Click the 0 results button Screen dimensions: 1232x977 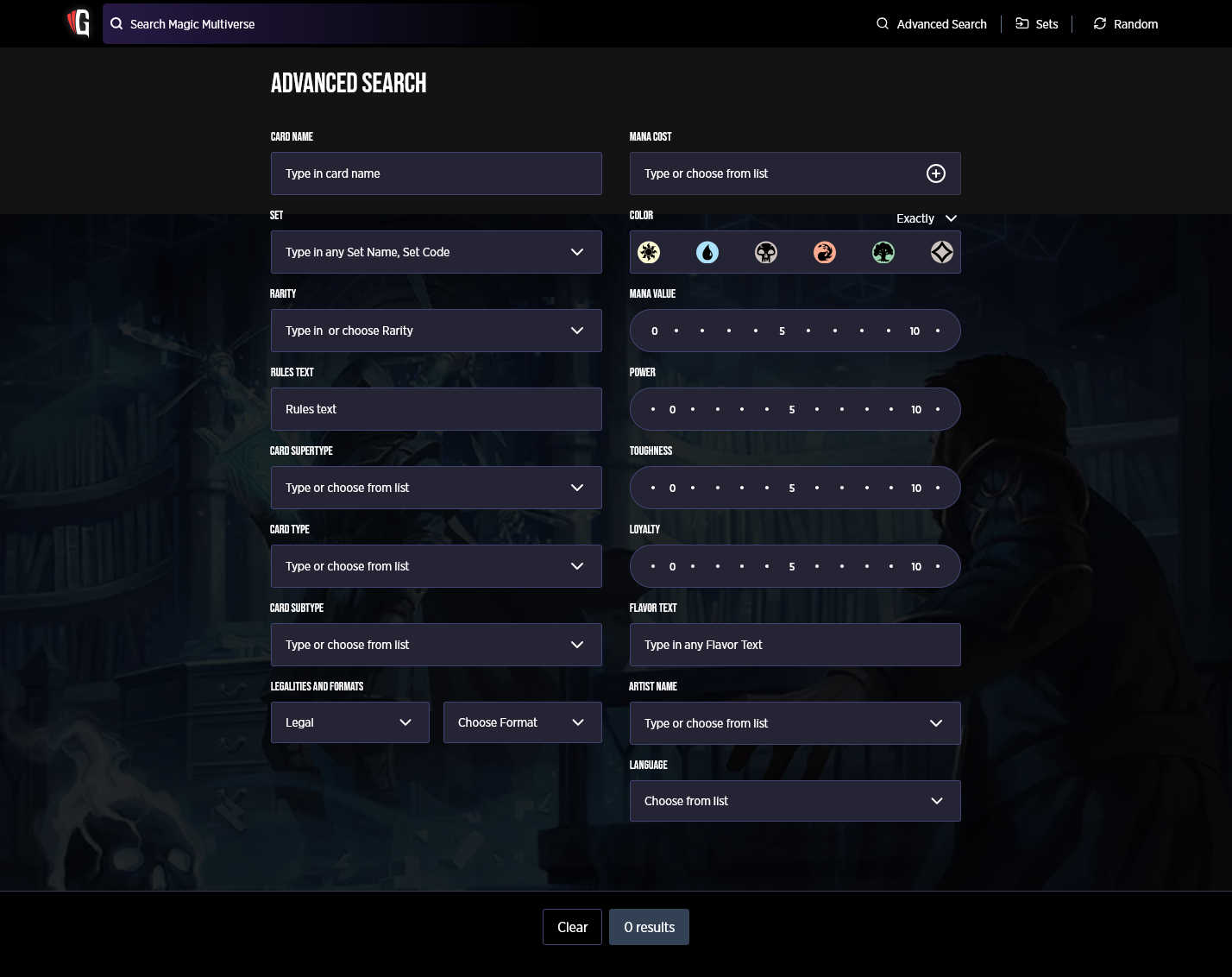tap(649, 927)
